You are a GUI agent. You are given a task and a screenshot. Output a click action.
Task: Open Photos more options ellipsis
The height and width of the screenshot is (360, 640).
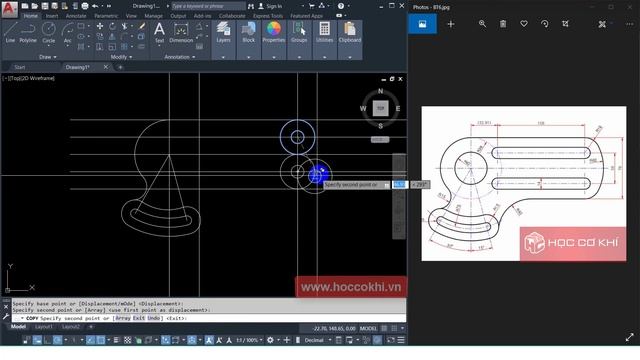pyautogui.click(x=630, y=24)
